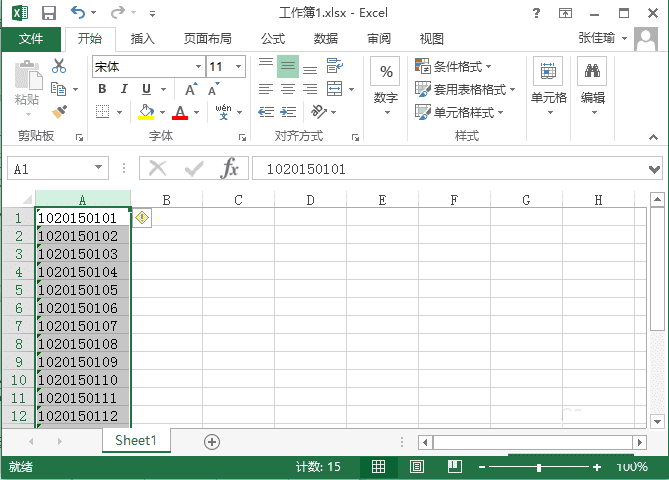Decrease indent icon
669x480 pixels.
click(266, 112)
